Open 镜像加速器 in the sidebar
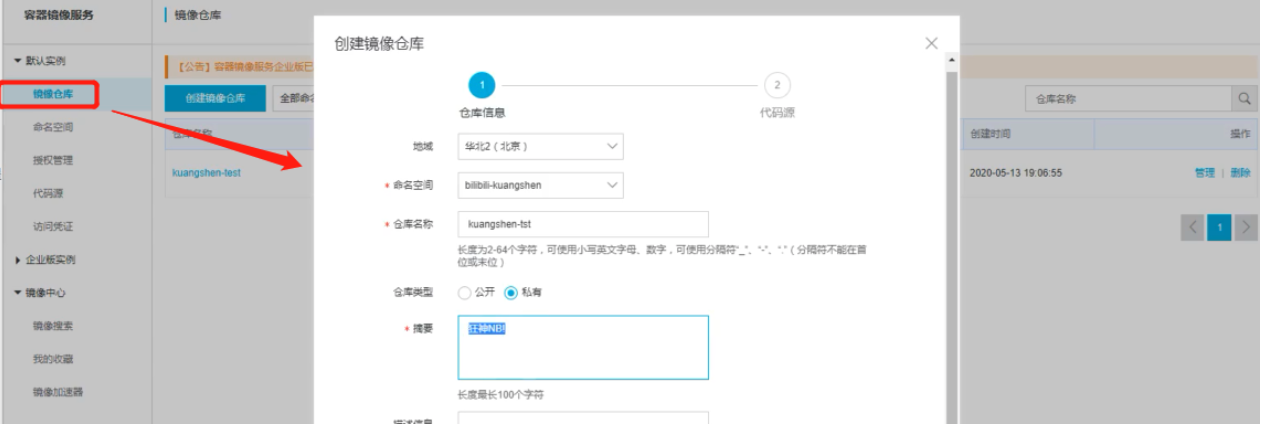This screenshot has width=1264, height=424. click(x=57, y=391)
